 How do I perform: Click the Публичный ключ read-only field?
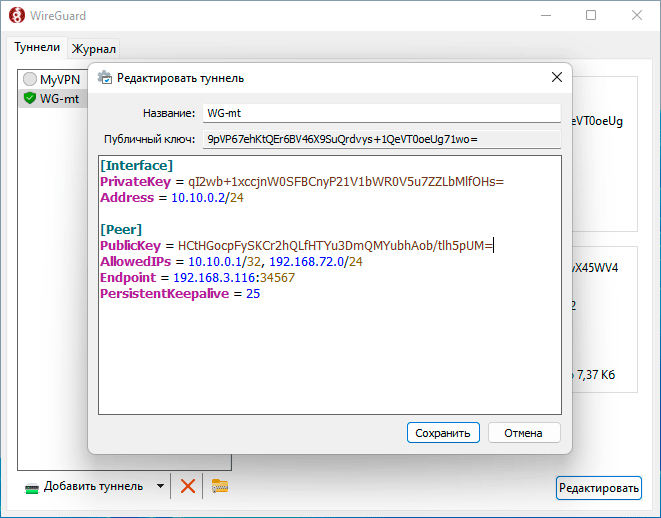click(380, 139)
